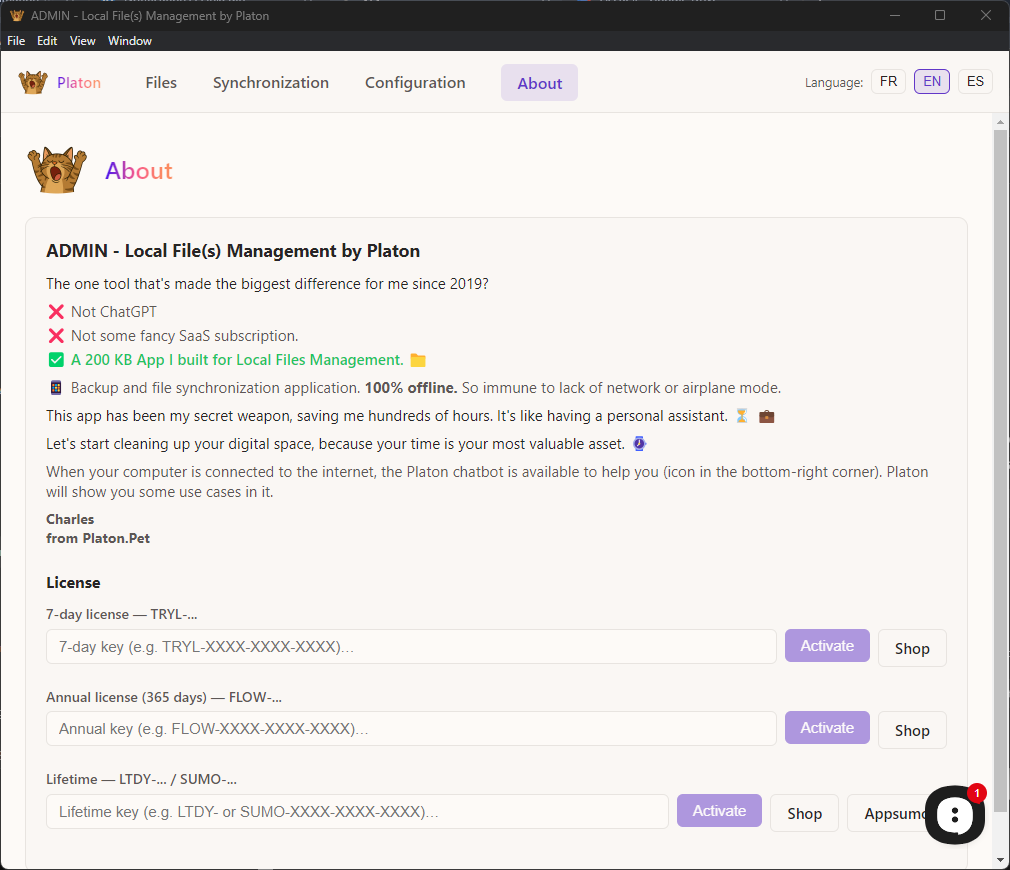Expand the View menu
The width and height of the screenshot is (1010, 870).
tap(83, 41)
